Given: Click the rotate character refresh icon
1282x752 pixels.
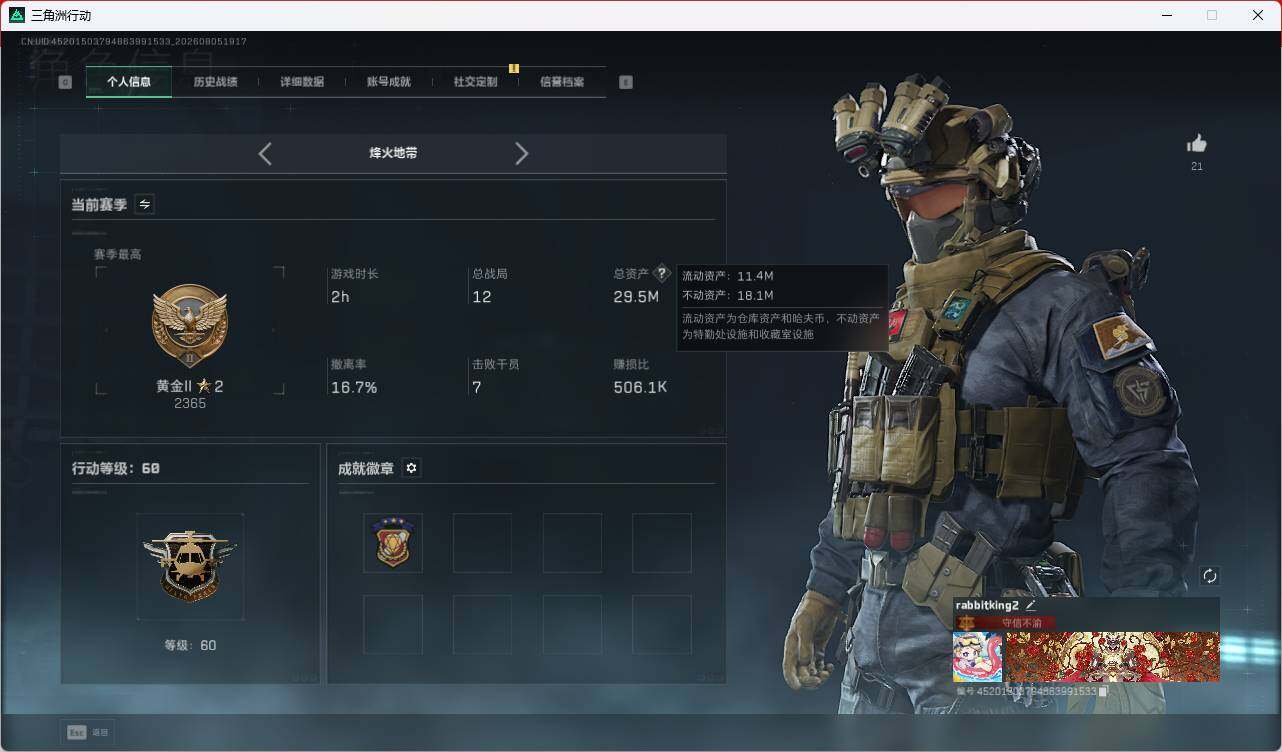Looking at the screenshot, I should 1210,576.
